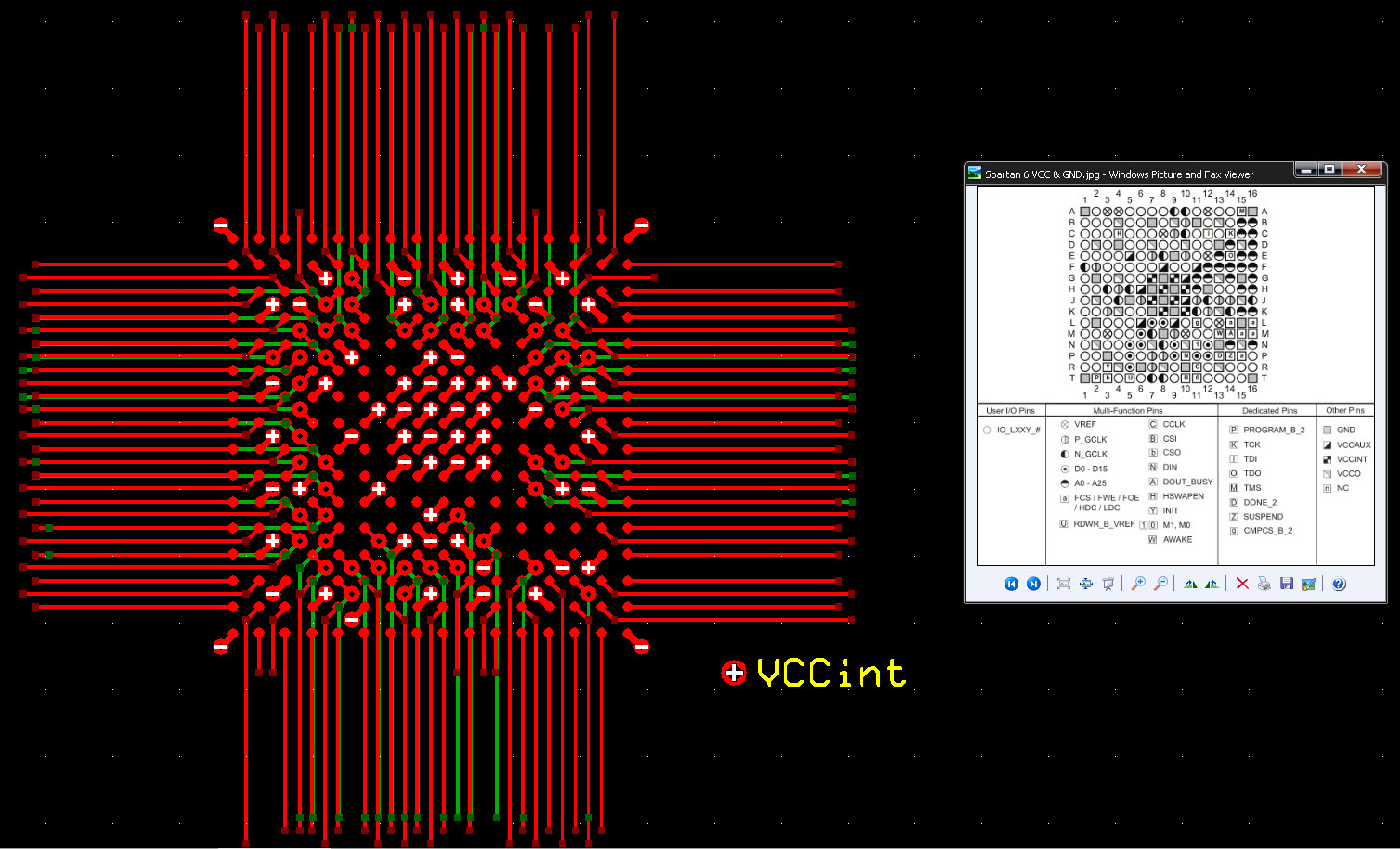The height and width of the screenshot is (849, 1400).
Task: Show image at actual size
Action: (1086, 584)
